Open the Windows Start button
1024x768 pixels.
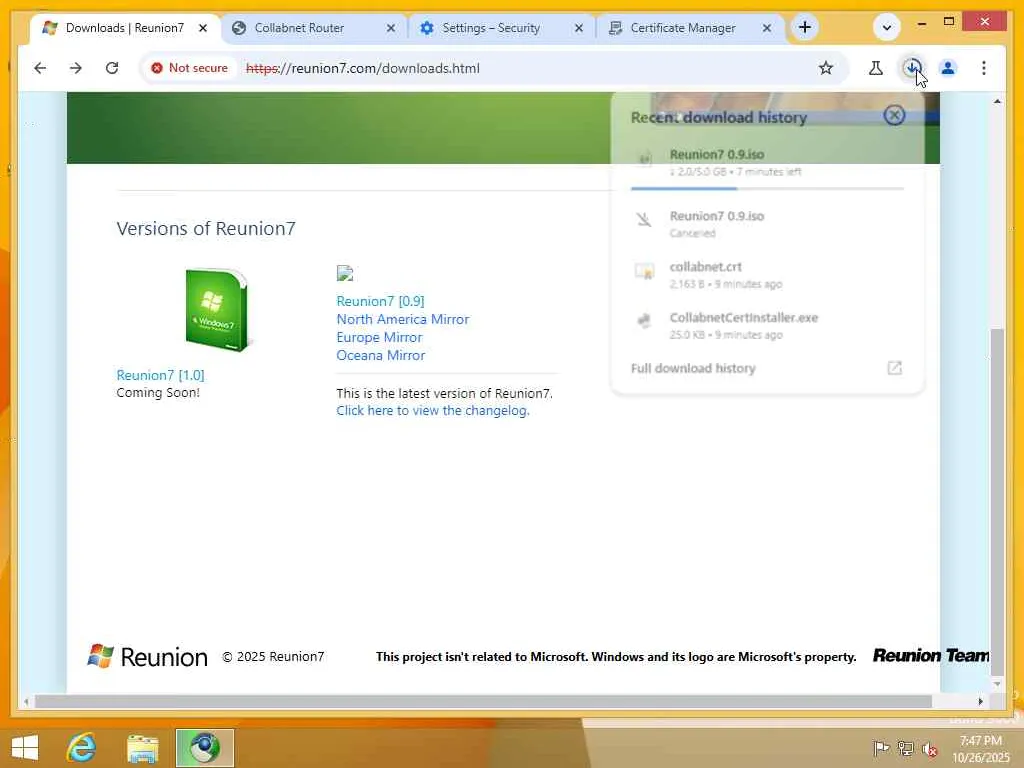click(25, 748)
